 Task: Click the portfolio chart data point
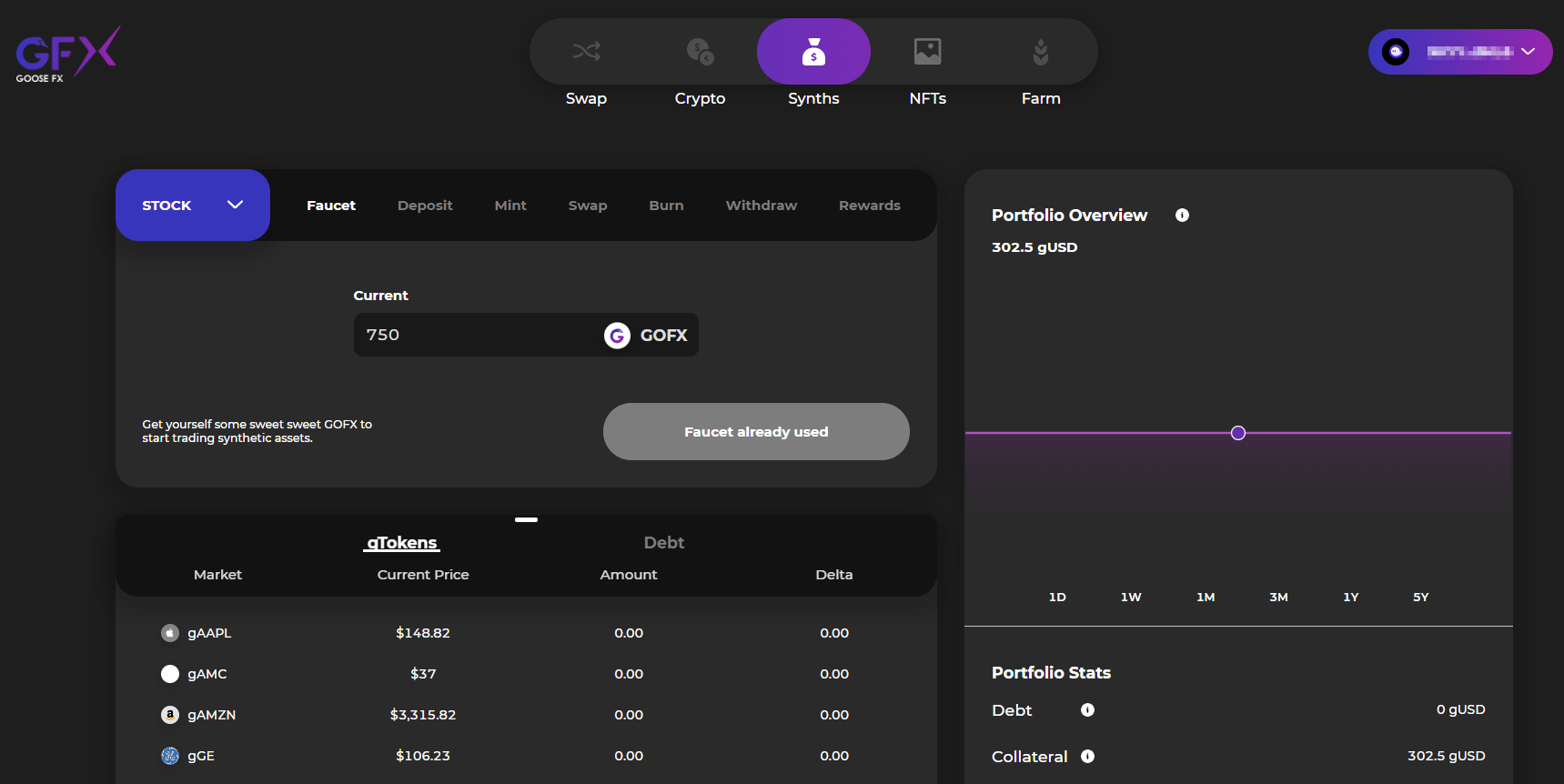point(1238,433)
